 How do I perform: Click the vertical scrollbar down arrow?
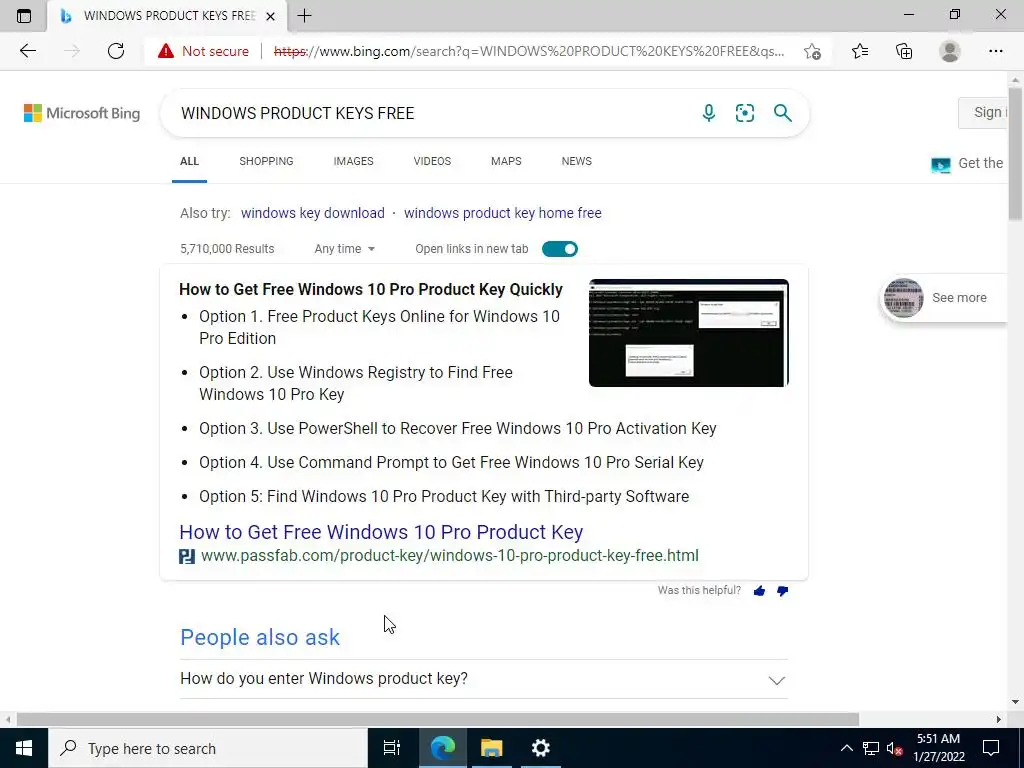click(x=1016, y=702)
